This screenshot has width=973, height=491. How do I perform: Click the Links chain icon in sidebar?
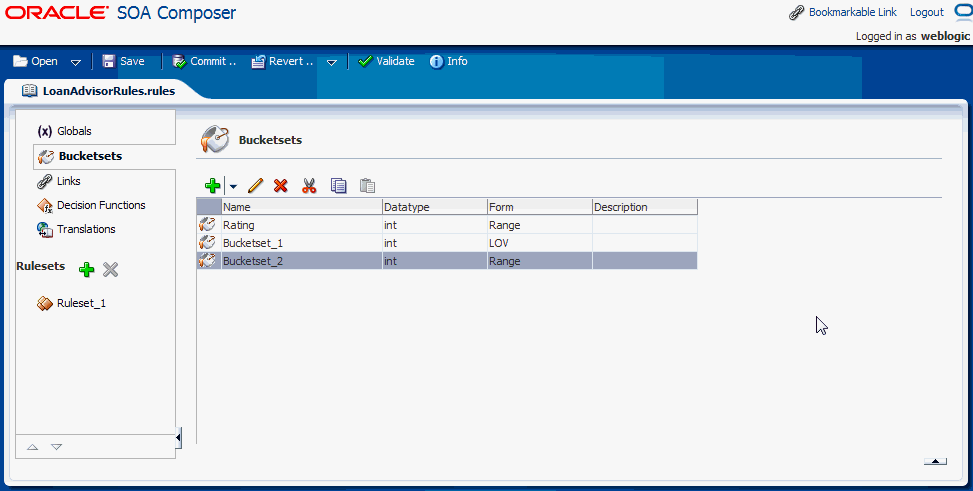pos(45,181)
